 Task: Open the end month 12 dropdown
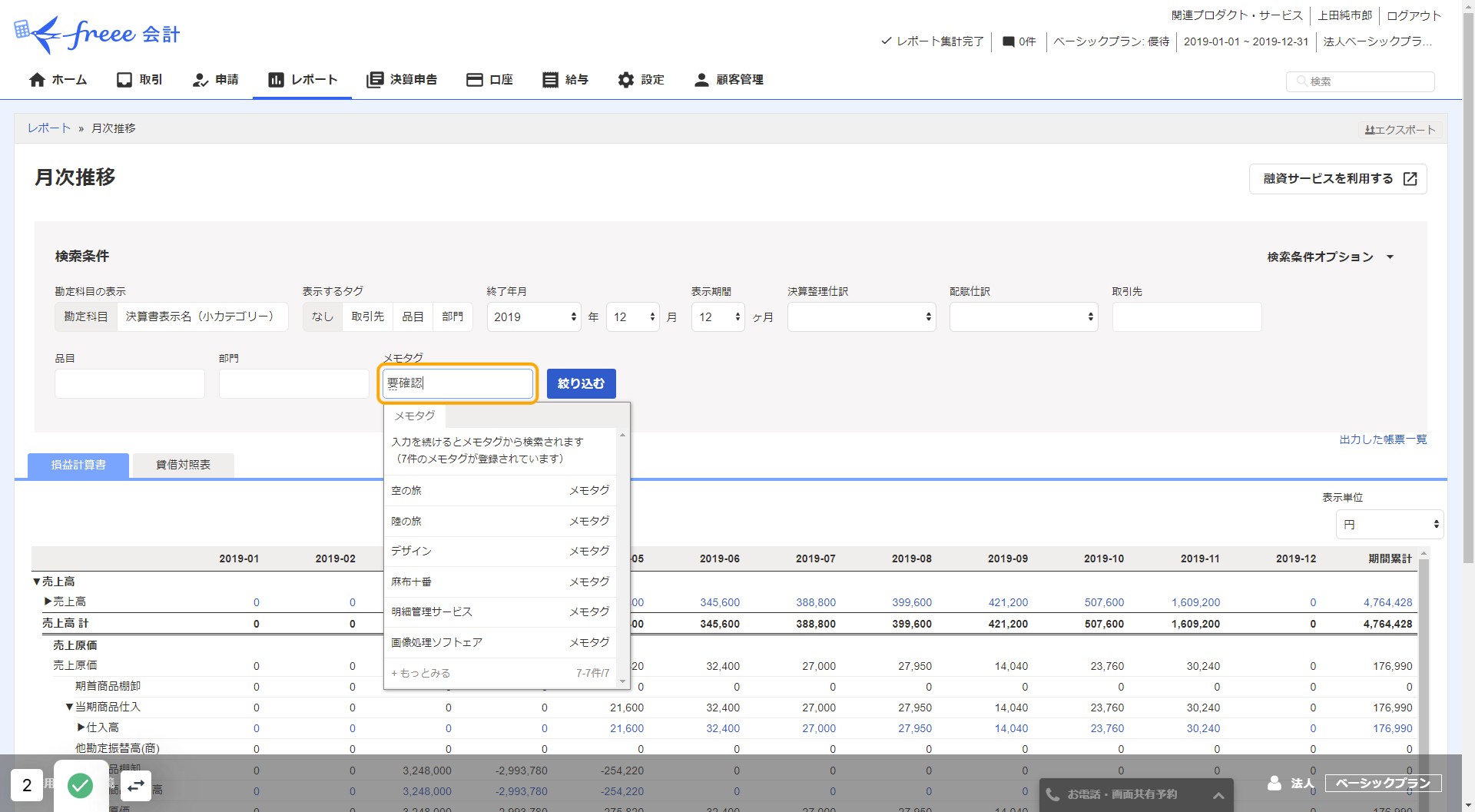point(633,317)
